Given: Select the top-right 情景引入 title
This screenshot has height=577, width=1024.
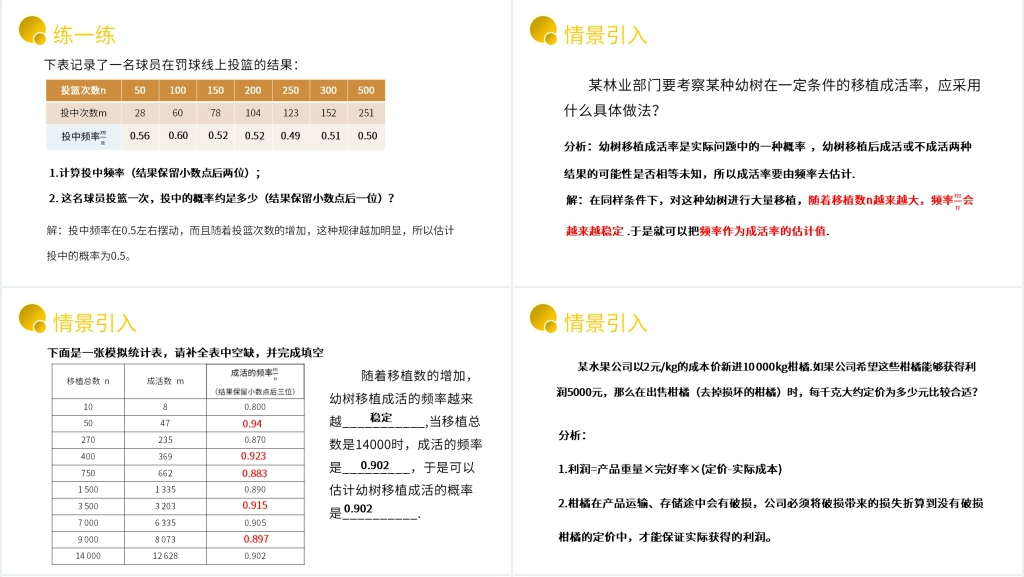Looking at the screenshot, I should [x=606, y=36].
